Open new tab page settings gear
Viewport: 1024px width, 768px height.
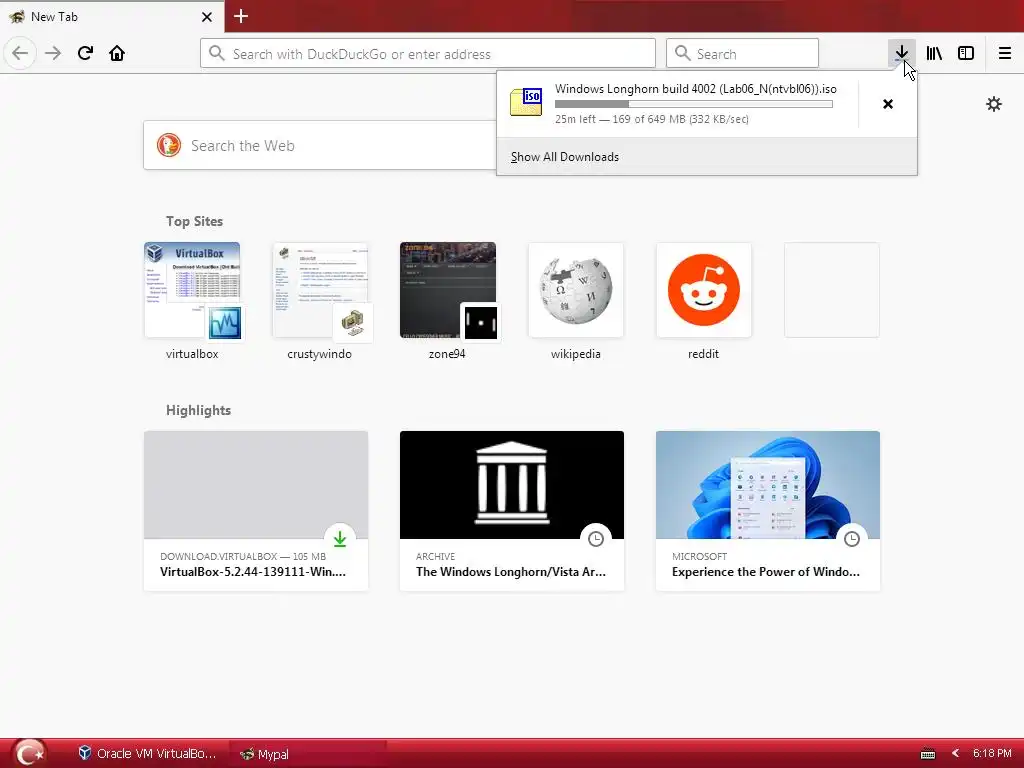coord(993,104)
